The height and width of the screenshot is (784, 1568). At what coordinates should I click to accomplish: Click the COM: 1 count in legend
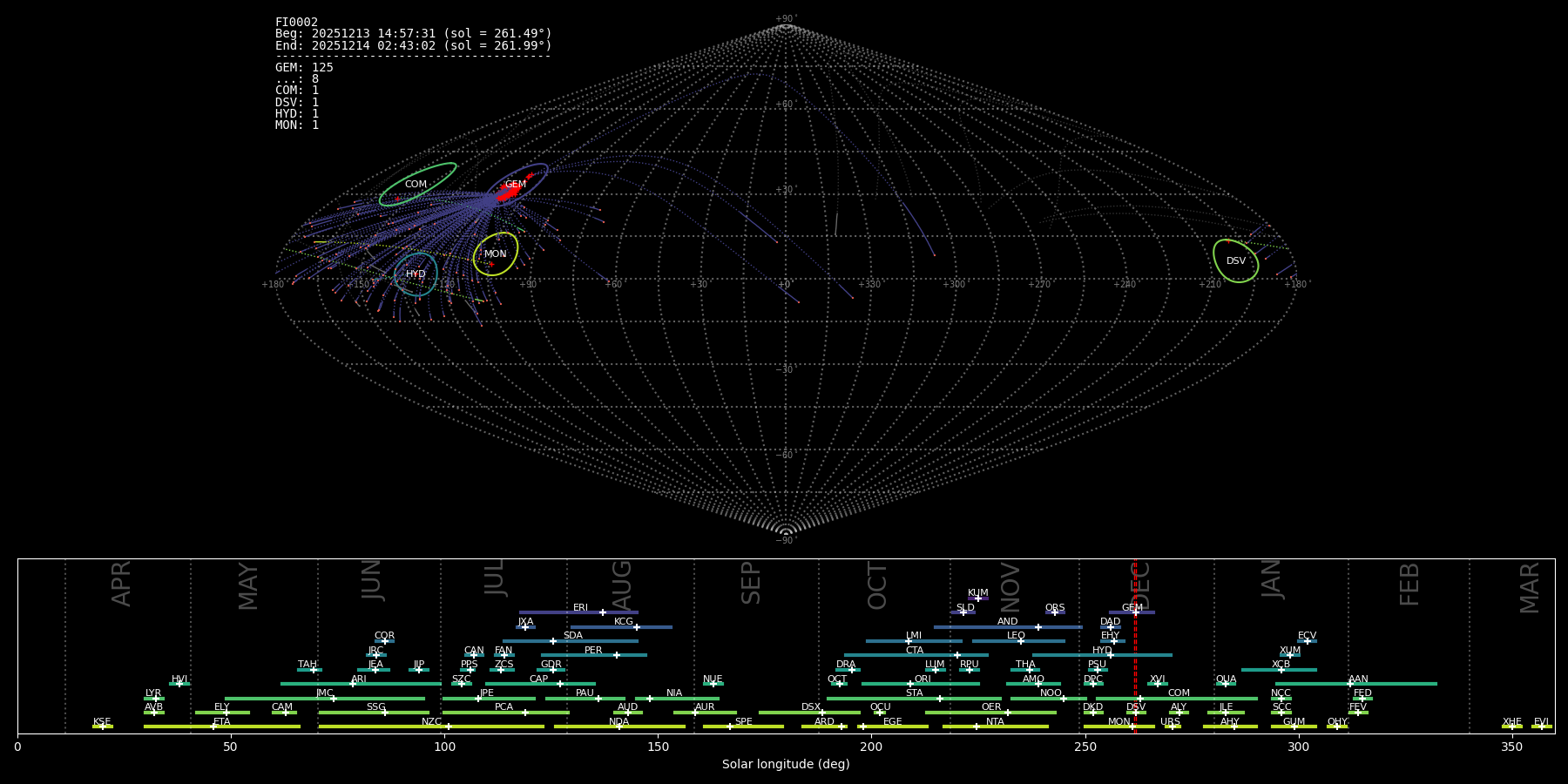pyautogui.click(x=297, y=91)
